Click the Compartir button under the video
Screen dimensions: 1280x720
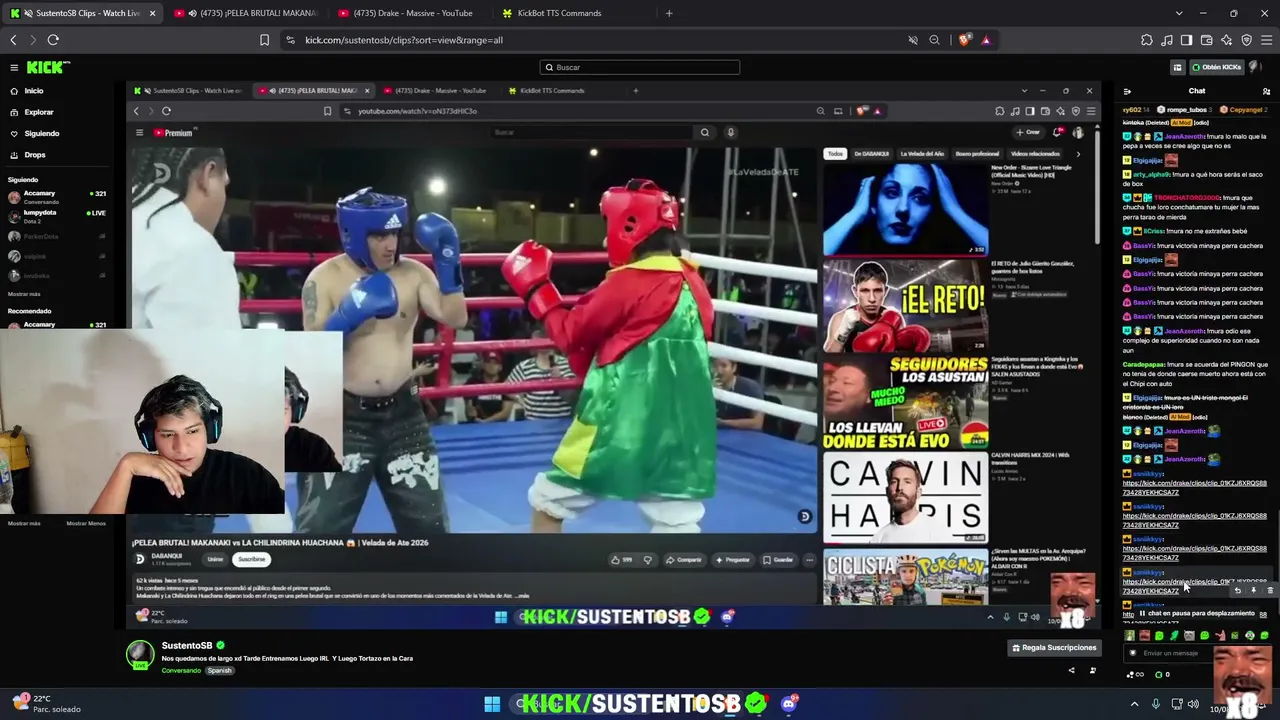coord(685,560)
